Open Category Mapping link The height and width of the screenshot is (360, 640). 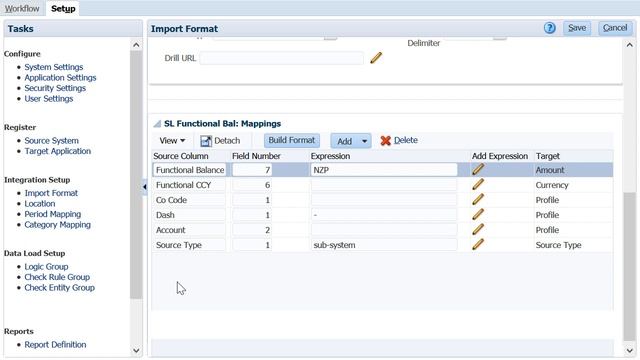click(58, 225)
